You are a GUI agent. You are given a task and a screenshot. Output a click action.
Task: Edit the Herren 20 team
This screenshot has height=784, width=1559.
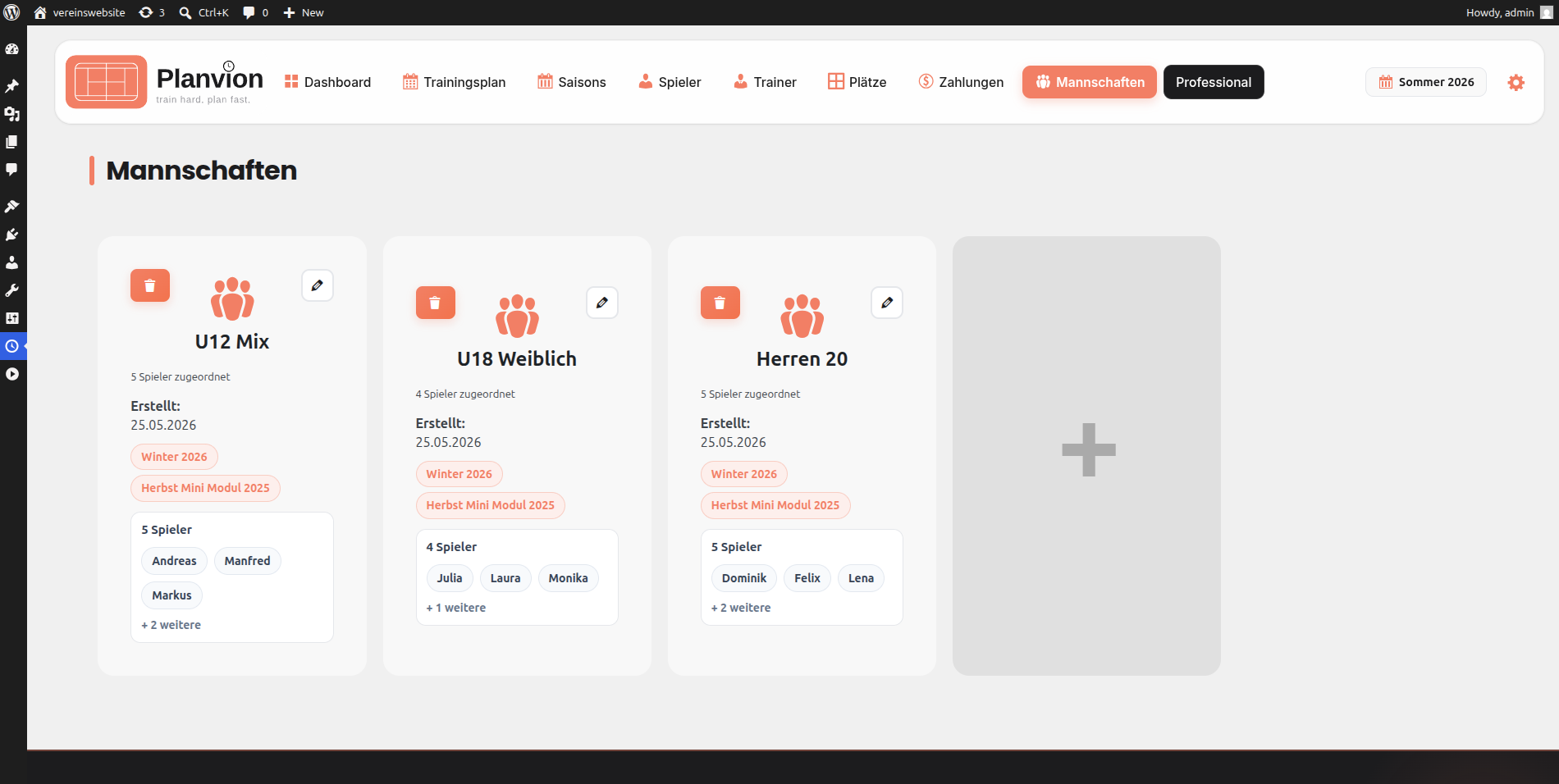coord(887,303)
